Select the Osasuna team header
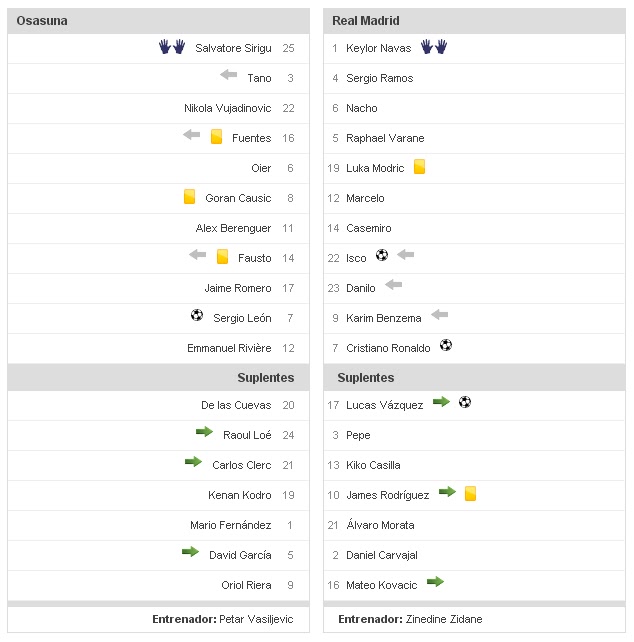 (x=43, y=20)
